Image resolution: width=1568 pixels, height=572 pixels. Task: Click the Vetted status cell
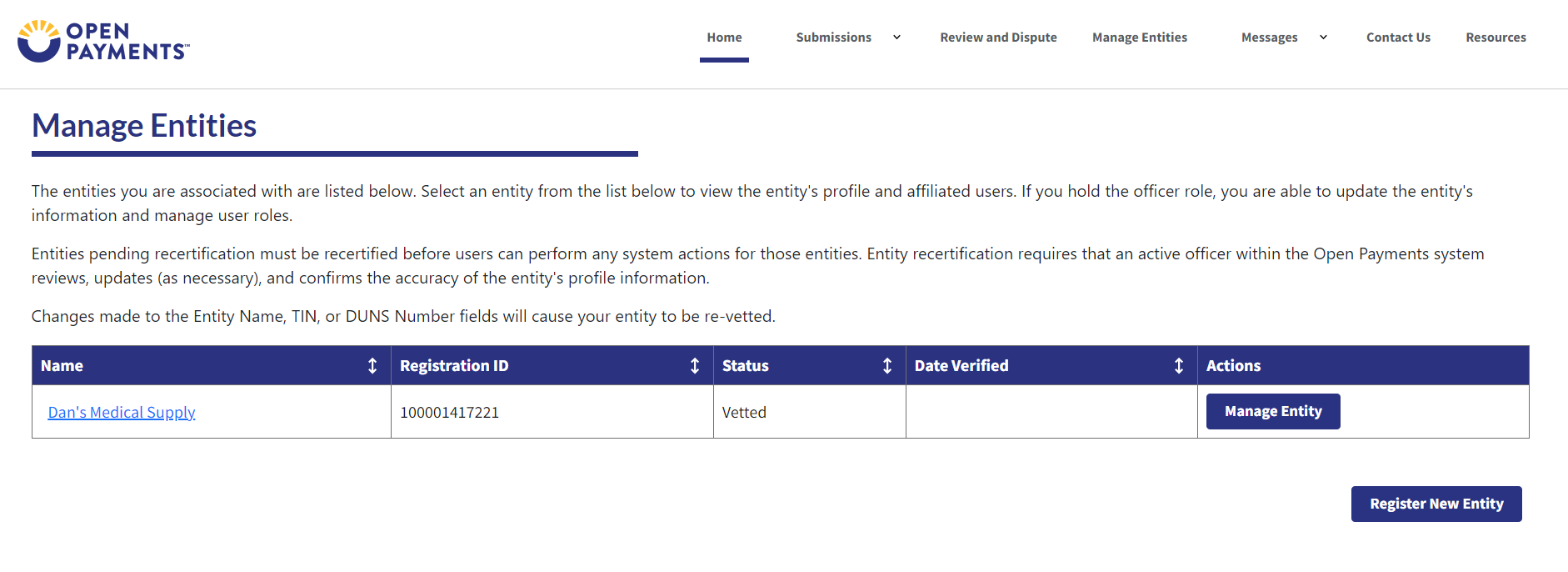coord(744,413)
